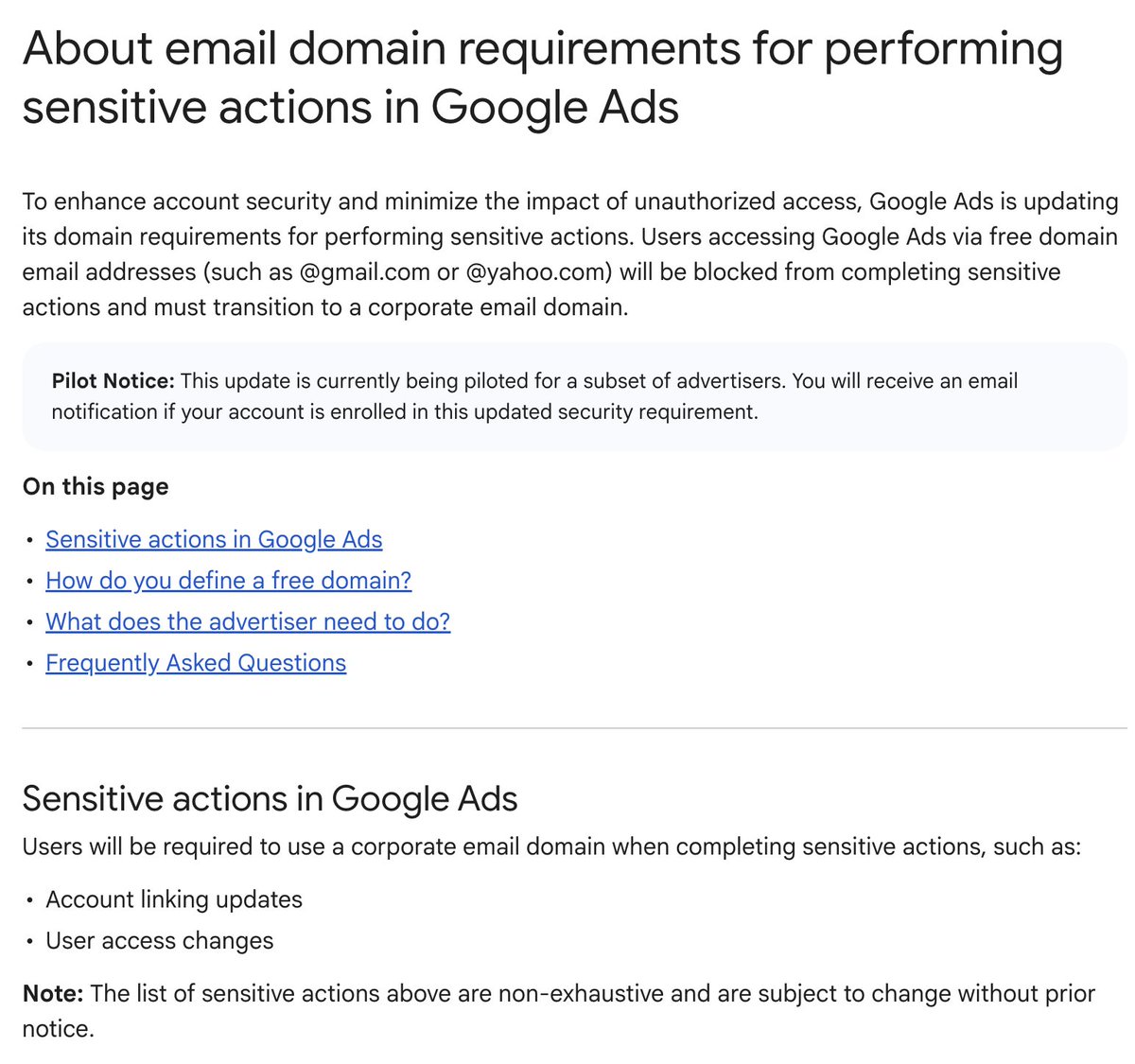This screenshot has width=1135, height=1064.
Task: Click the main page title about email domain requirements
Action: pos(542,78)
